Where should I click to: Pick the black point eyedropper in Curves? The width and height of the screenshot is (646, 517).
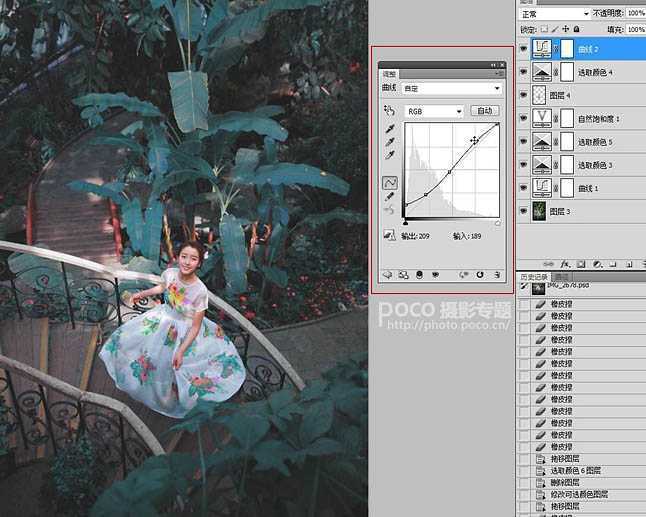pos(389,129)
